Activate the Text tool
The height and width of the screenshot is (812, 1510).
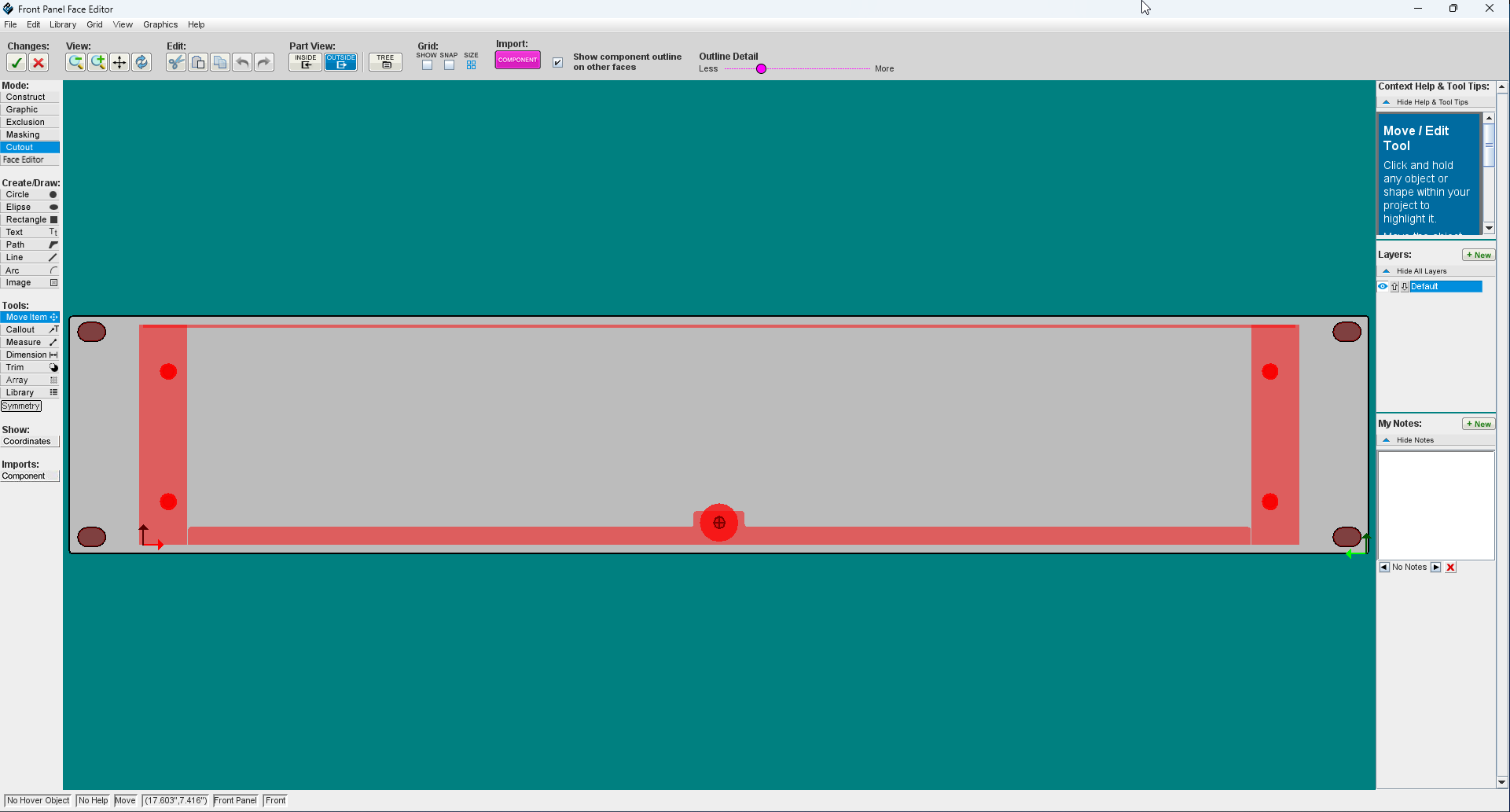30,232
